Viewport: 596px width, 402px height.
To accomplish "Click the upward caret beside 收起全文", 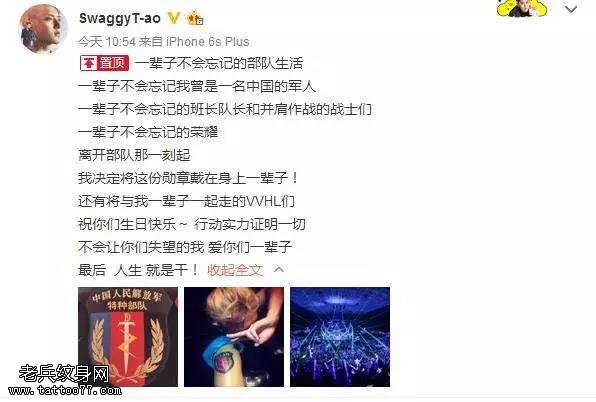I will click(x=279, y=270).
